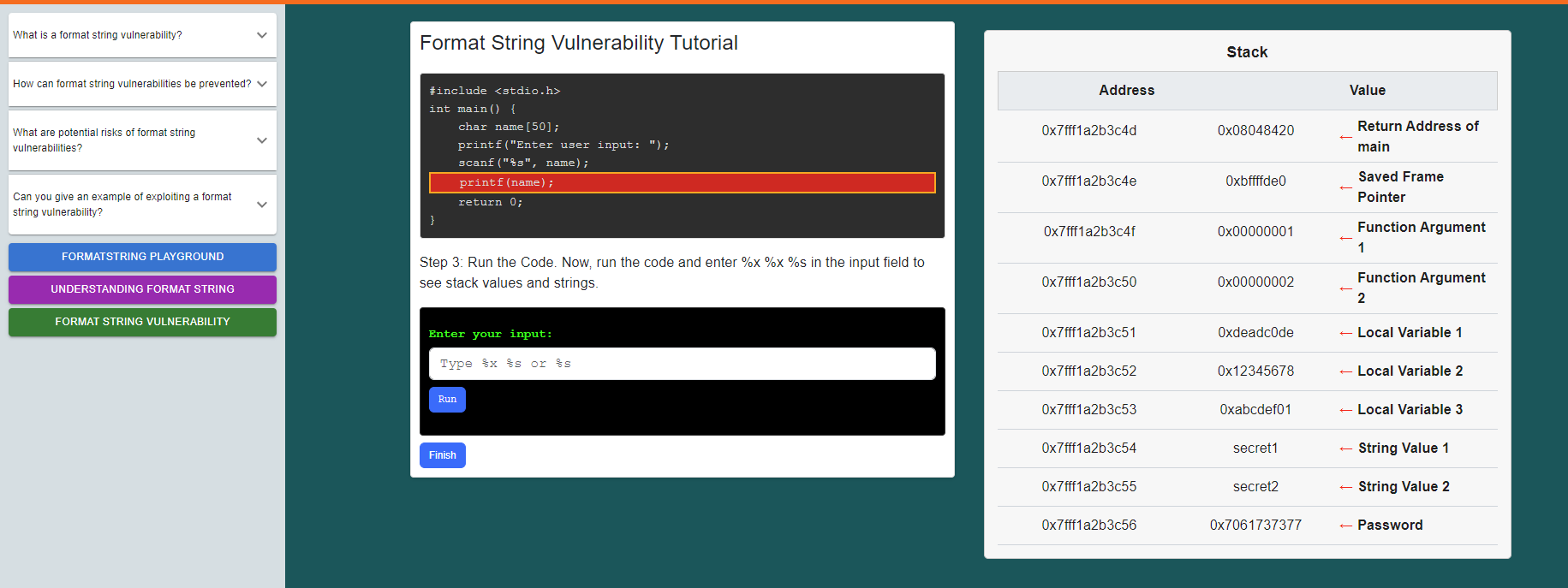Click the arrow beside Saved Frame Pointer
1568x588 pixels.
coord(1345,187)
